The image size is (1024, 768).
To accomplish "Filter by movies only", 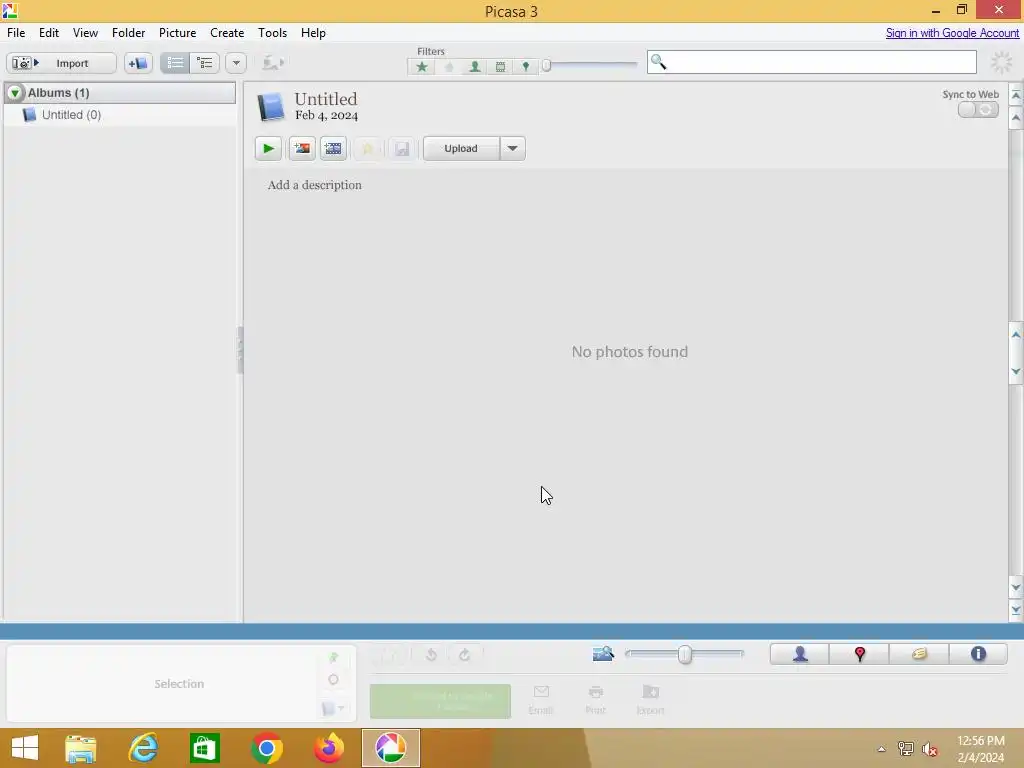I will (500, 67).
